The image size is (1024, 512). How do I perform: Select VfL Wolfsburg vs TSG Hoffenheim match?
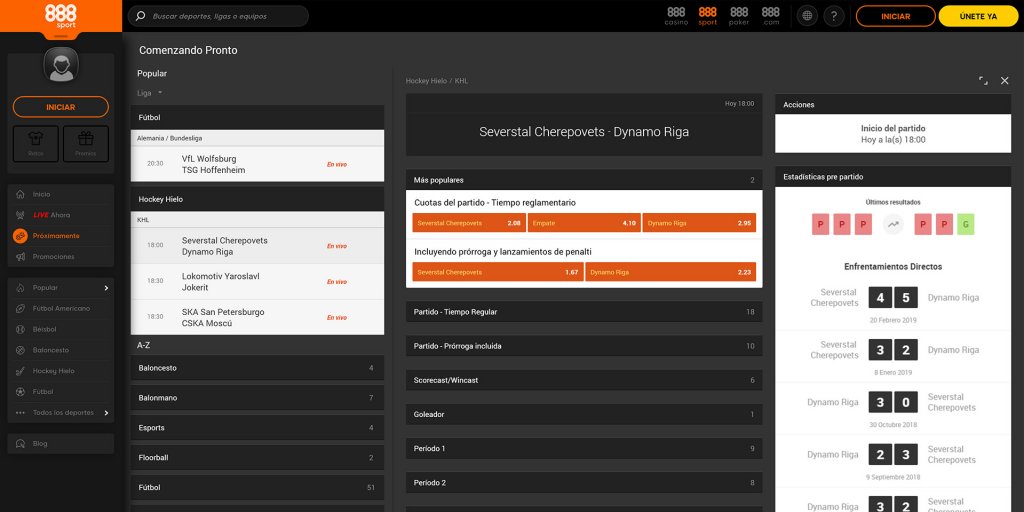pyautogui.click(x=257, y=164)
